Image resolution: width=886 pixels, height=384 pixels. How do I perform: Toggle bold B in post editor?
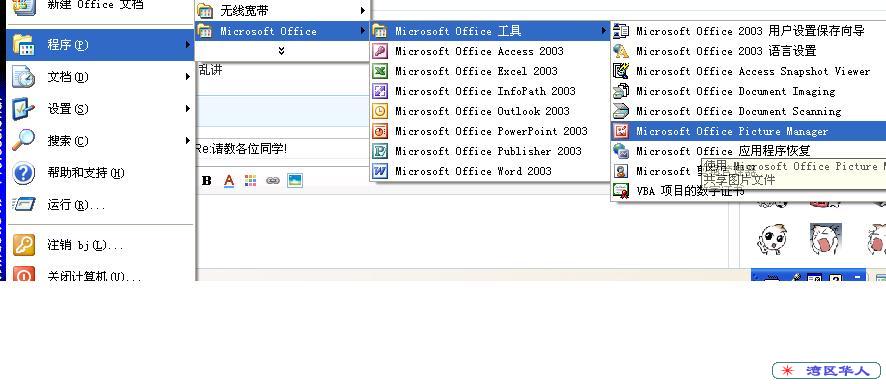pyautogui.click(x=207, y=181)
